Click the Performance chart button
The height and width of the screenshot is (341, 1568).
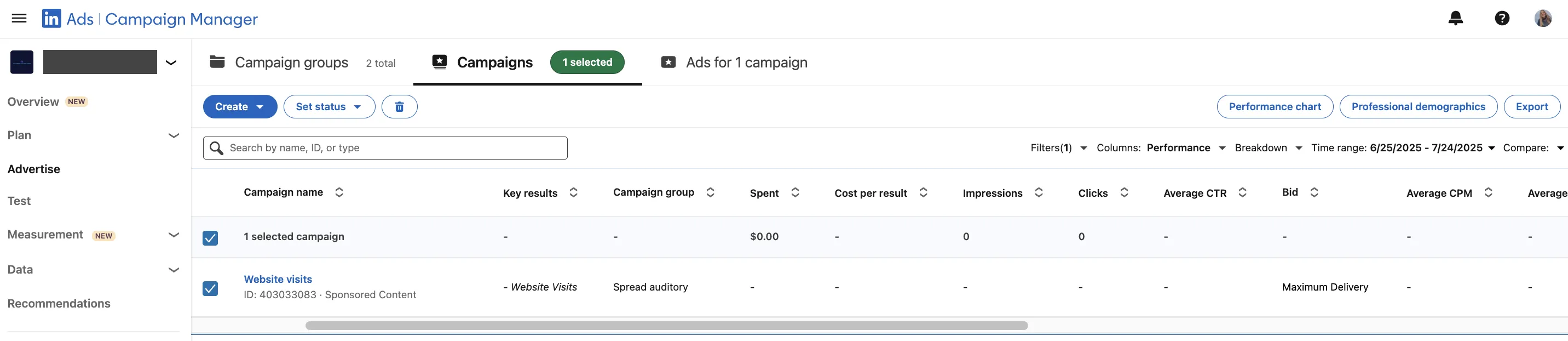(x=1275, y=107)
